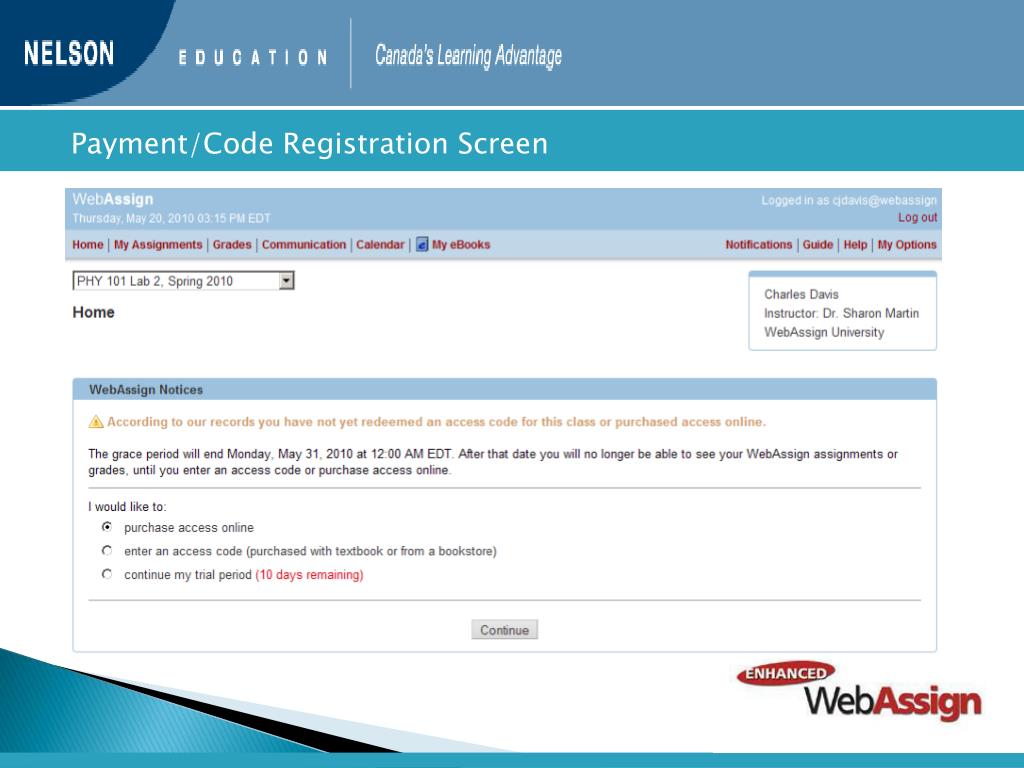Click the Payment/Code Registration Screen title

click(310, 144)
